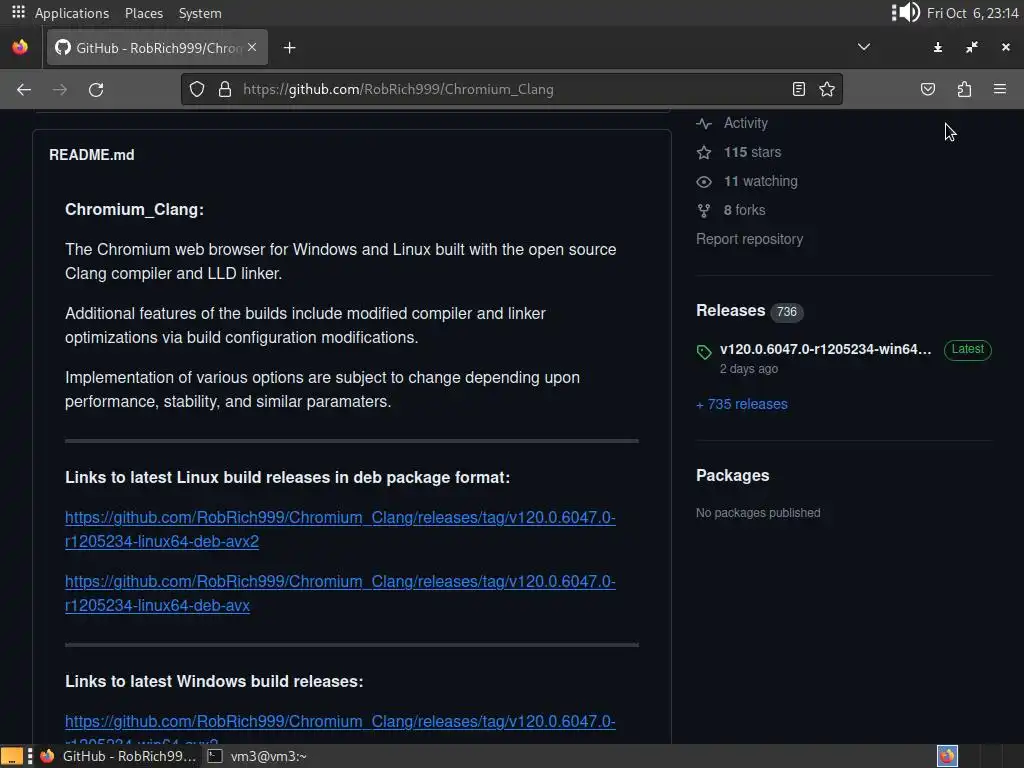The image size is (1024, 768).
Task: Toggle reader view icon
Action: click(799, 89)
